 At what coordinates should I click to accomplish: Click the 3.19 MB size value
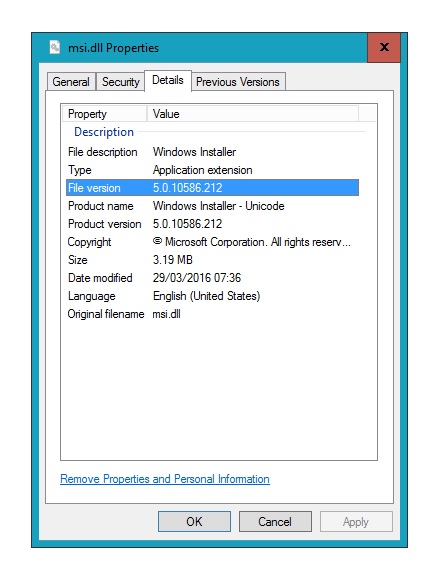(172, 260)
